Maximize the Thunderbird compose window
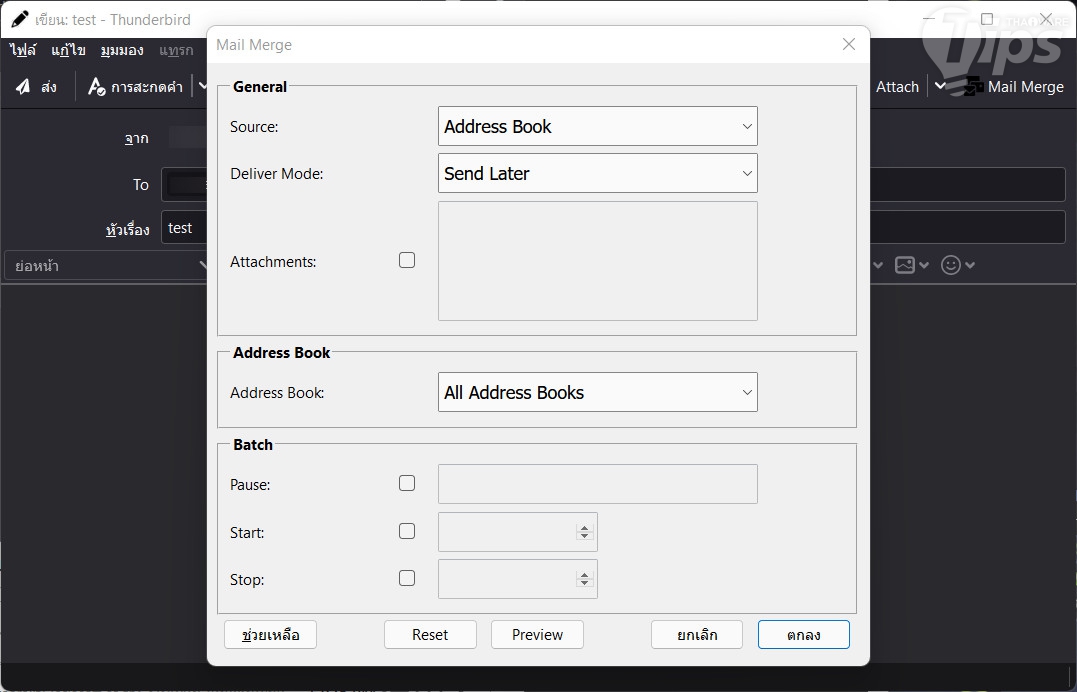1077x692 pixels. pos(987,19)
